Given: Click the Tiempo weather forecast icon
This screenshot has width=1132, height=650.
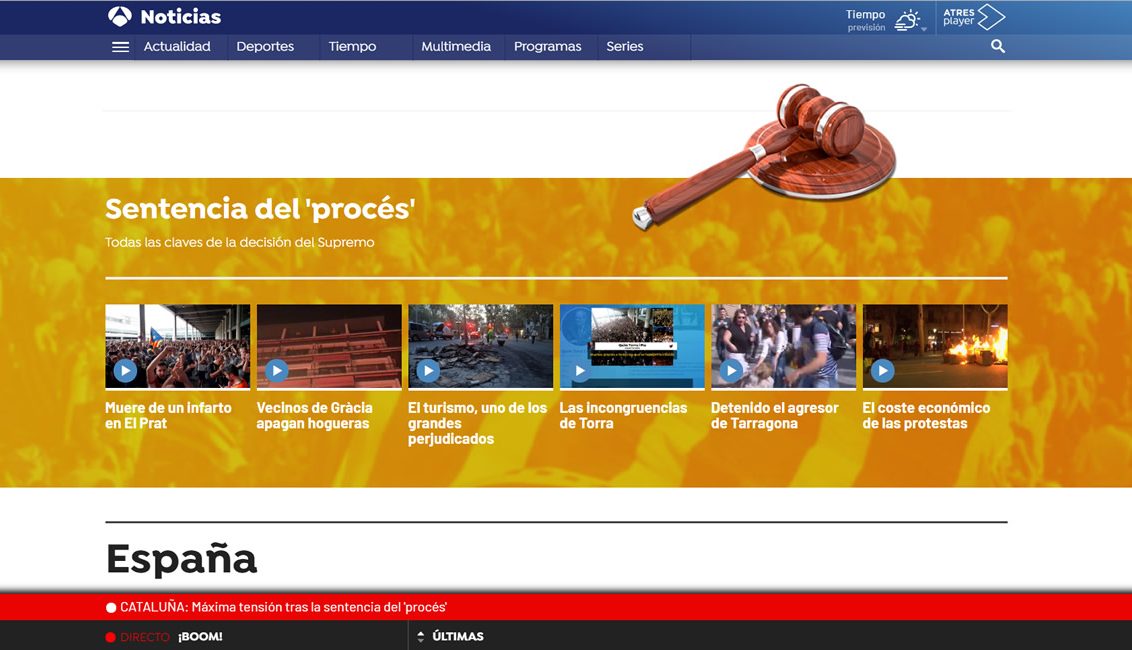Looking at the screenshot, I should tap(906, 19).
